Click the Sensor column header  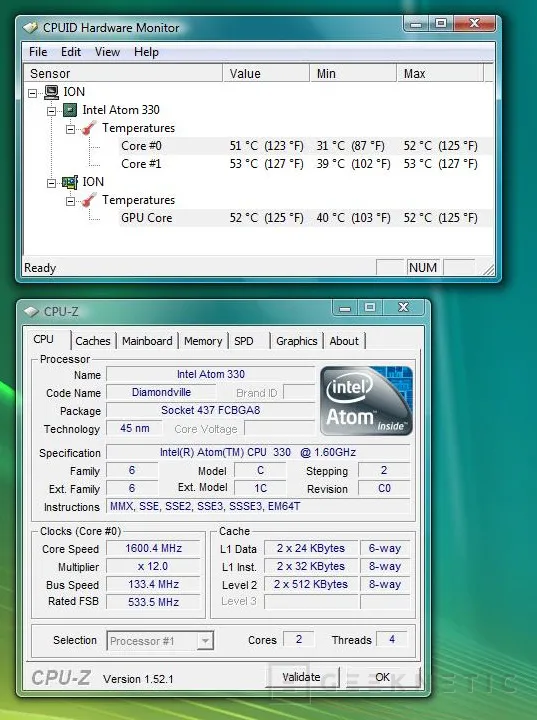pyautogui.click(x=123, y=73)
